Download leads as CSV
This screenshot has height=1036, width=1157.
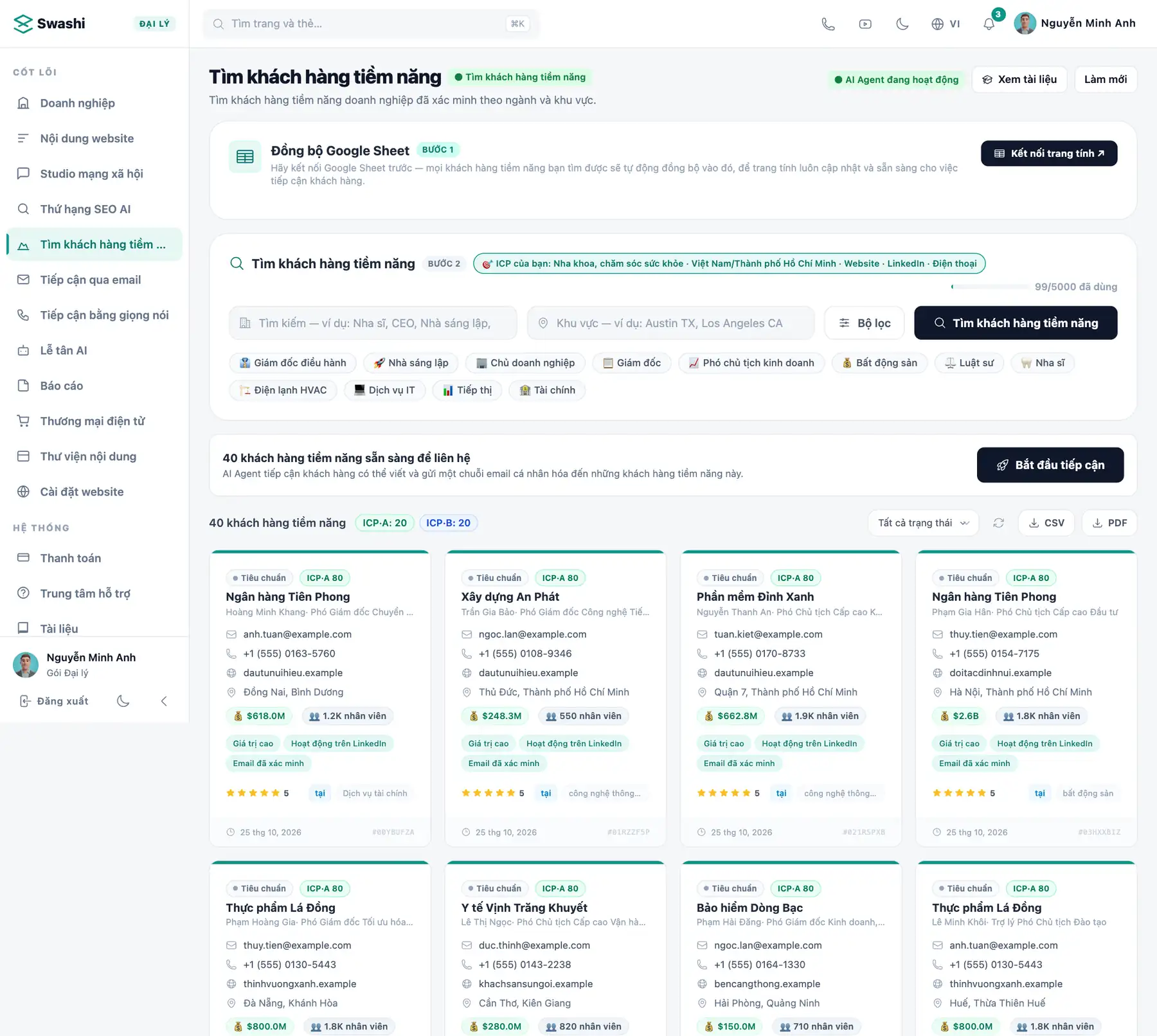(x=1046, y=523)
